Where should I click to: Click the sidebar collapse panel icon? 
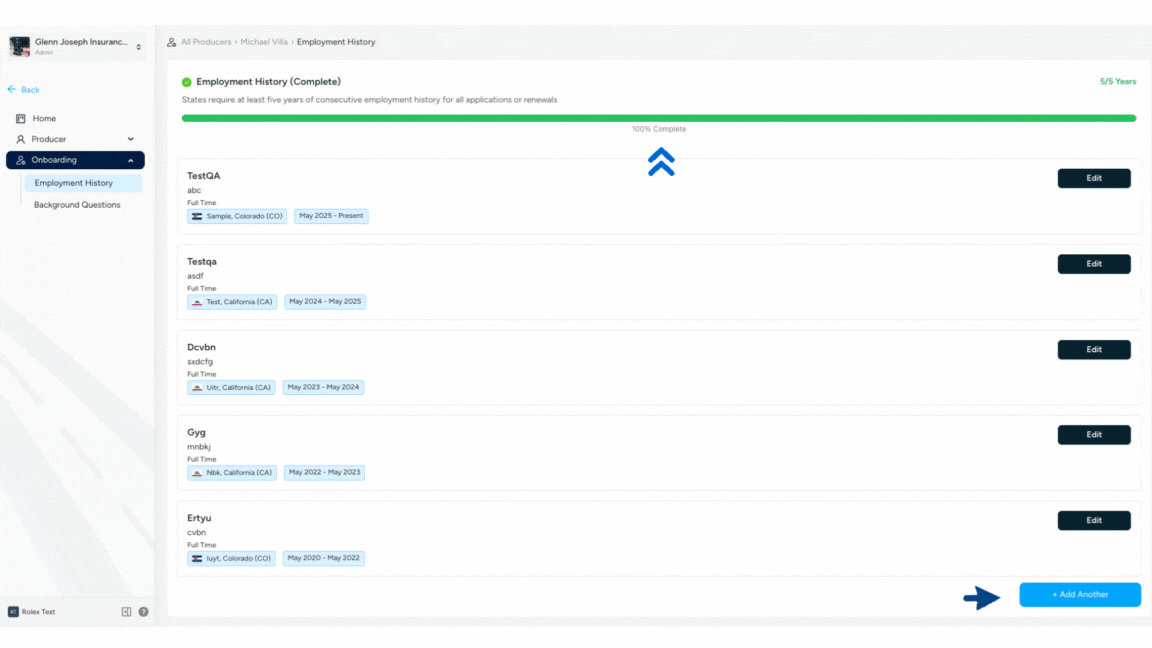pyautogui.click(x=126, y=612)
